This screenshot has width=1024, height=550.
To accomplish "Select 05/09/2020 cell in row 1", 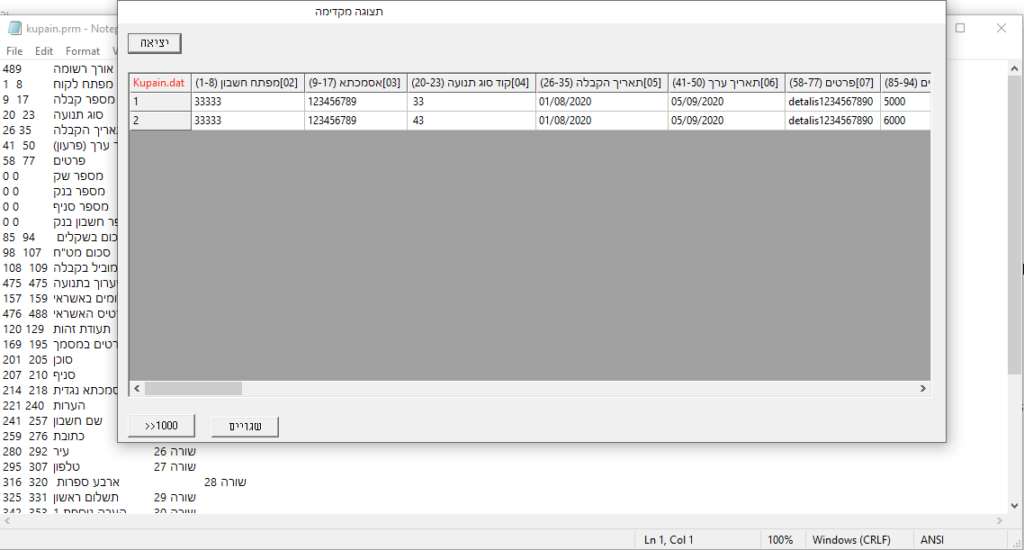I will 726,102.
